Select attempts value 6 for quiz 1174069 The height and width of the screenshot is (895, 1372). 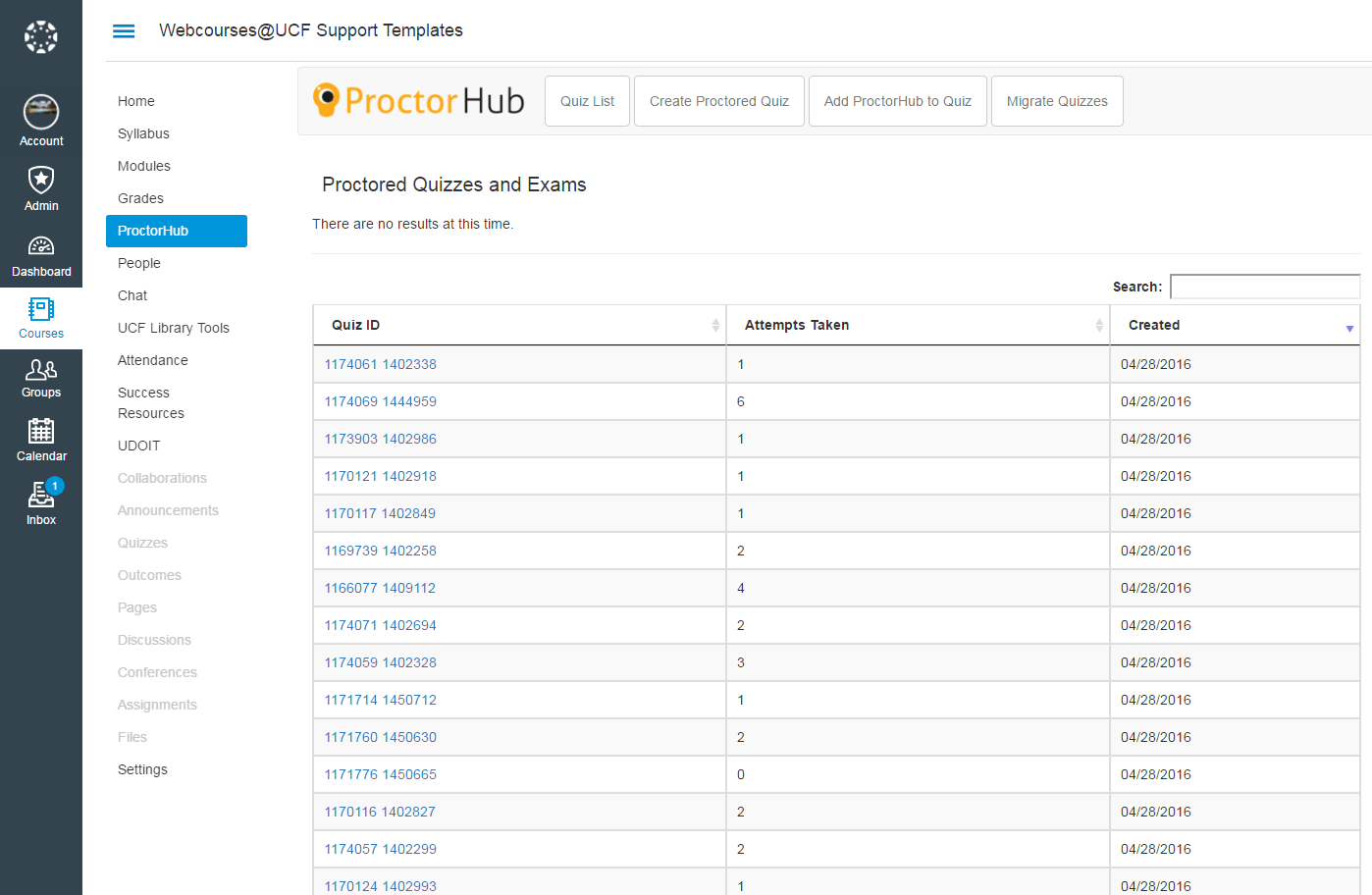(741, 401)
